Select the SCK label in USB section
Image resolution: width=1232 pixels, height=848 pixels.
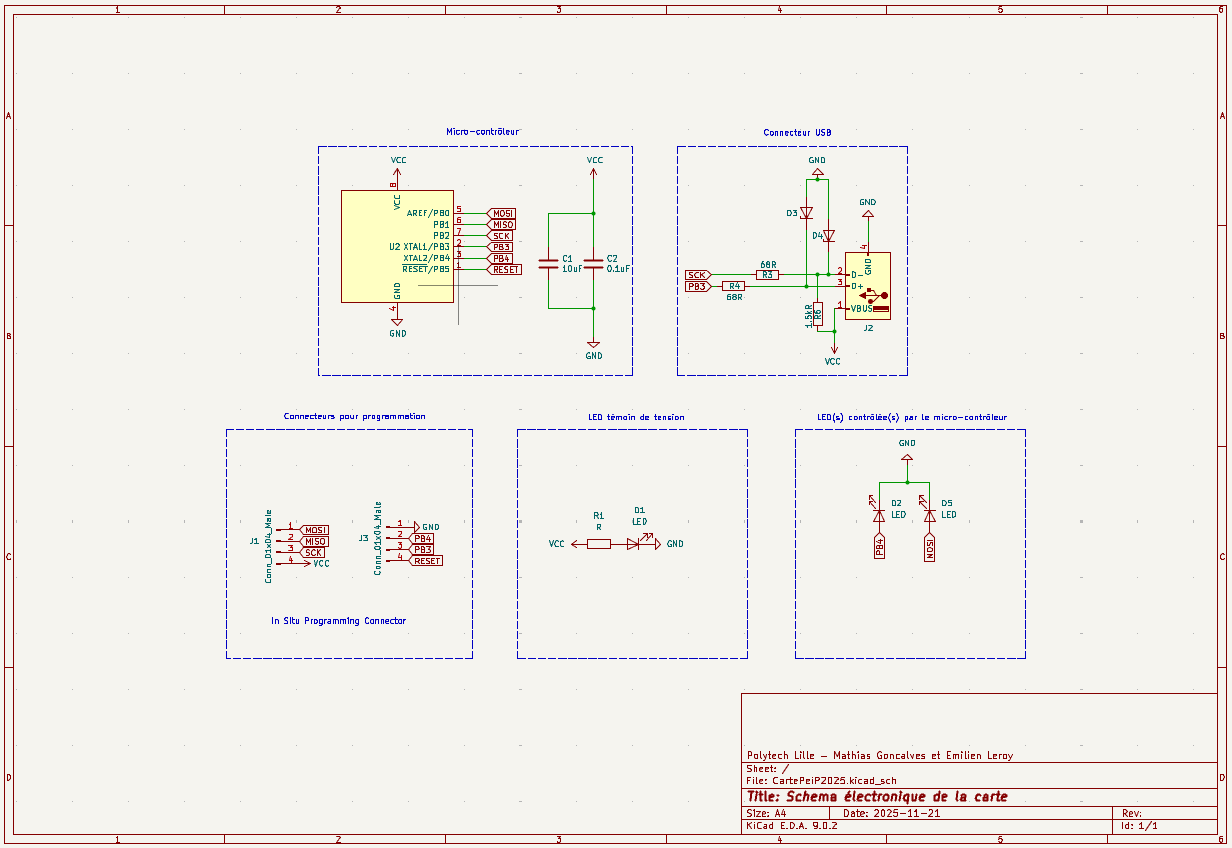(x=697, y=275)
